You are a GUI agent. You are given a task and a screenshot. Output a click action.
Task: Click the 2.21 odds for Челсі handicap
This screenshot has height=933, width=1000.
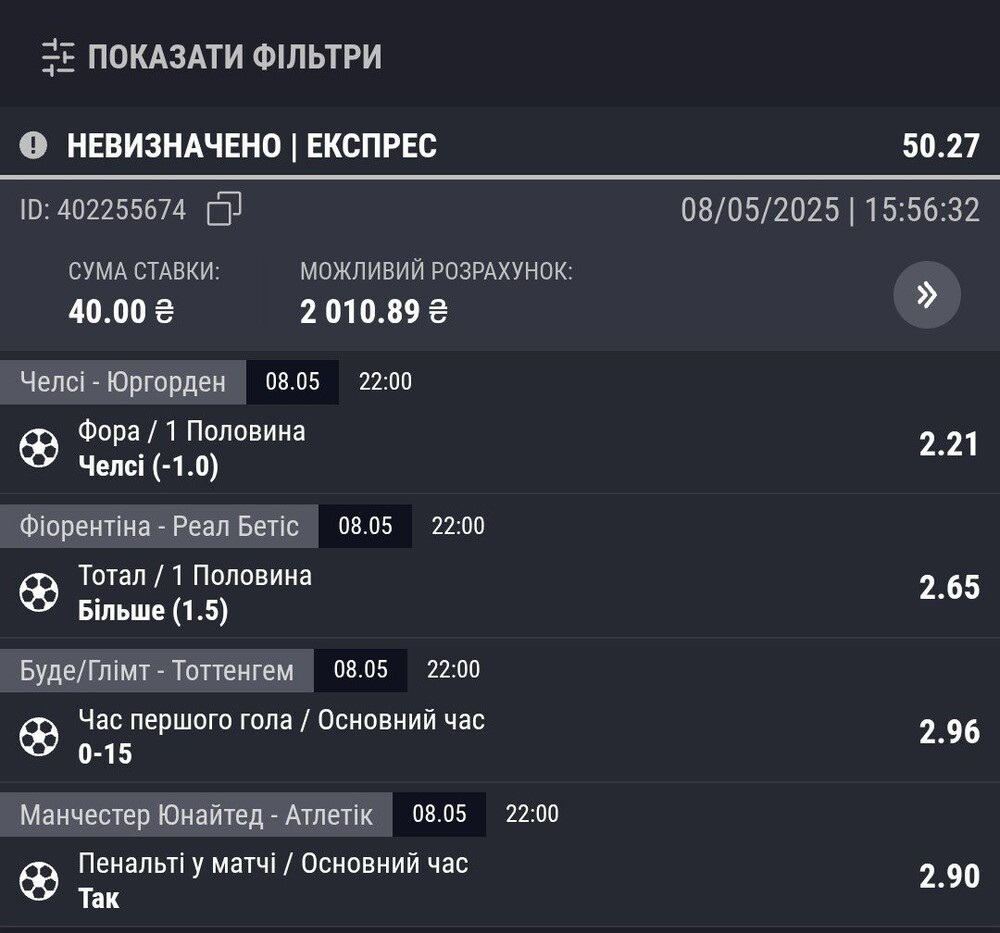tap(948, 444)
